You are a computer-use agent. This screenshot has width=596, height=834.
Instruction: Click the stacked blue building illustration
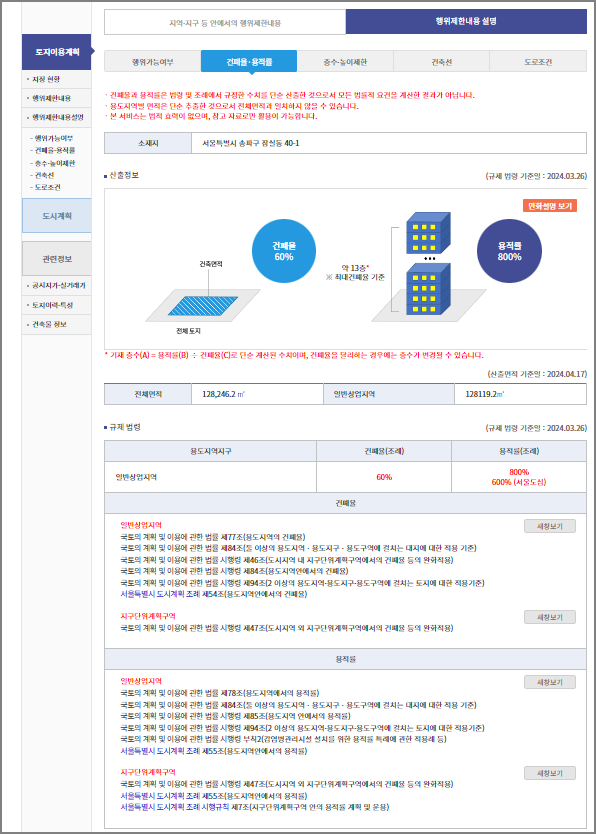[429, 264]
